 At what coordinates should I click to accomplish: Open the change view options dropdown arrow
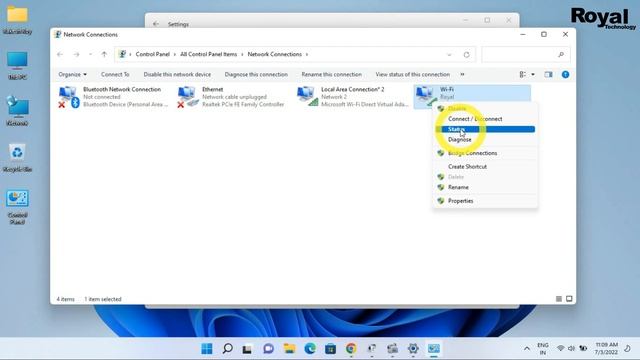(533, 75)
